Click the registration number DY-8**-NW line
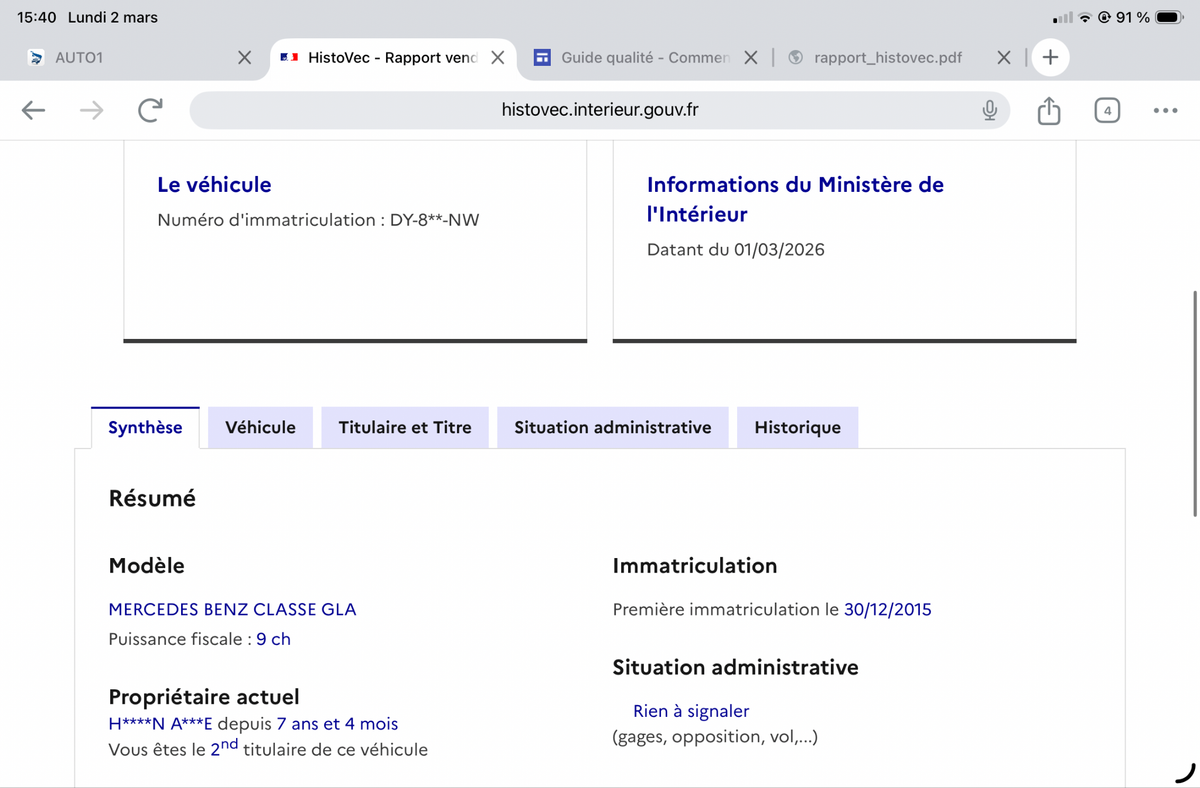Image resolution: width=1200 pixels, height=788 pixels. pos(318,220)
